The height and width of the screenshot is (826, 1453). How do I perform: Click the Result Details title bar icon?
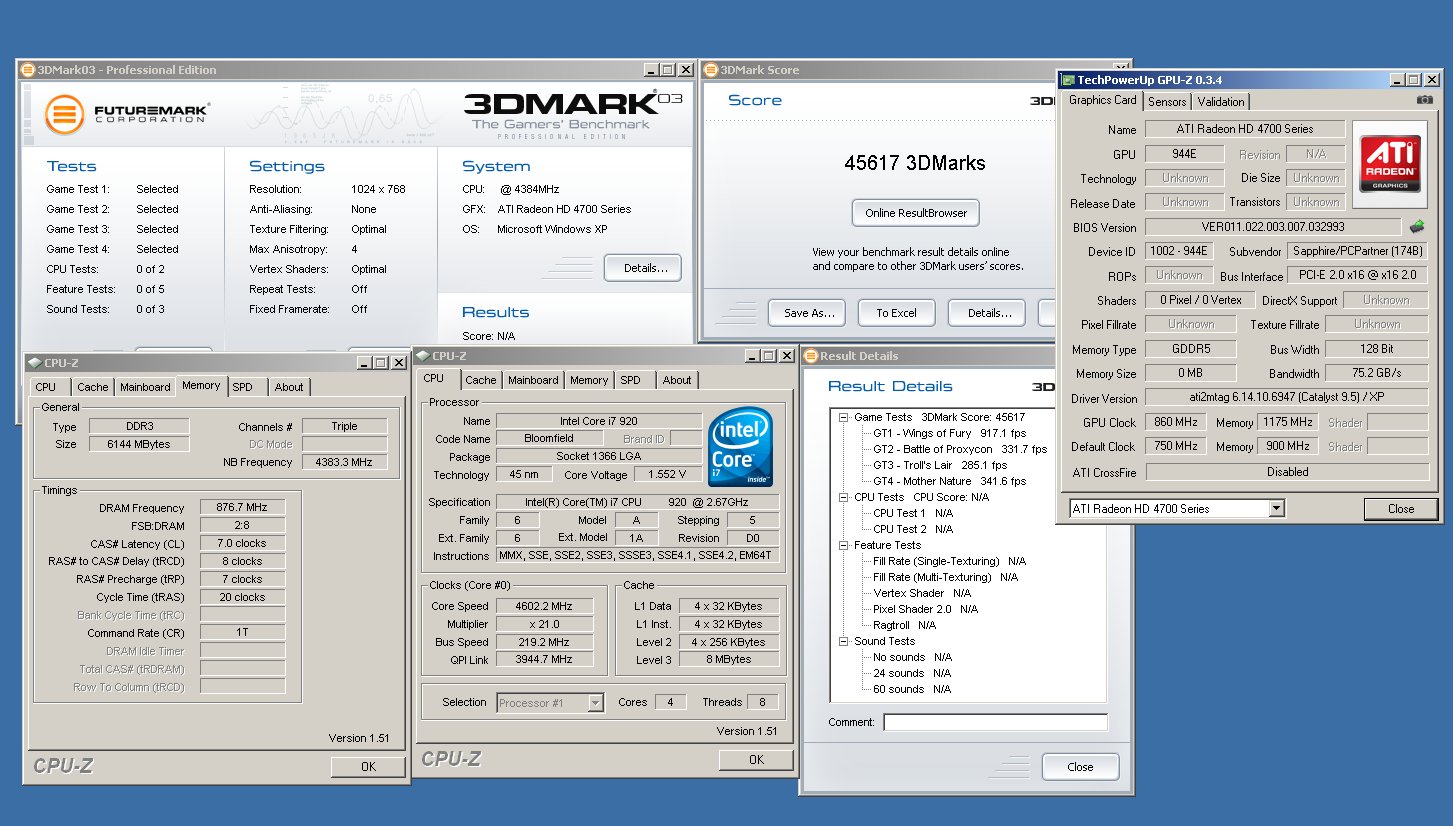click(811, 356)
